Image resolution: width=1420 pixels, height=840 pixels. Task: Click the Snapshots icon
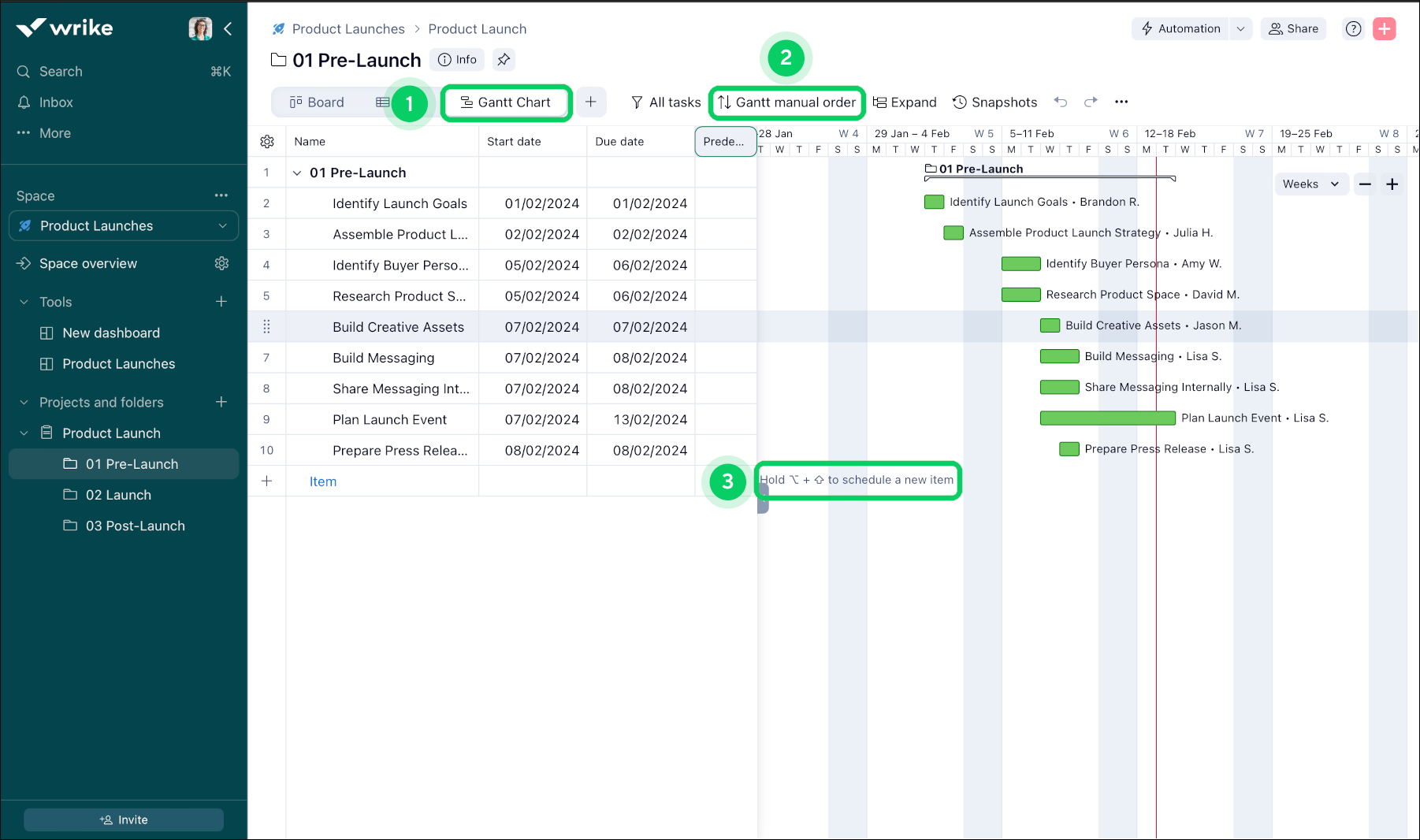[x=995, y=102]
